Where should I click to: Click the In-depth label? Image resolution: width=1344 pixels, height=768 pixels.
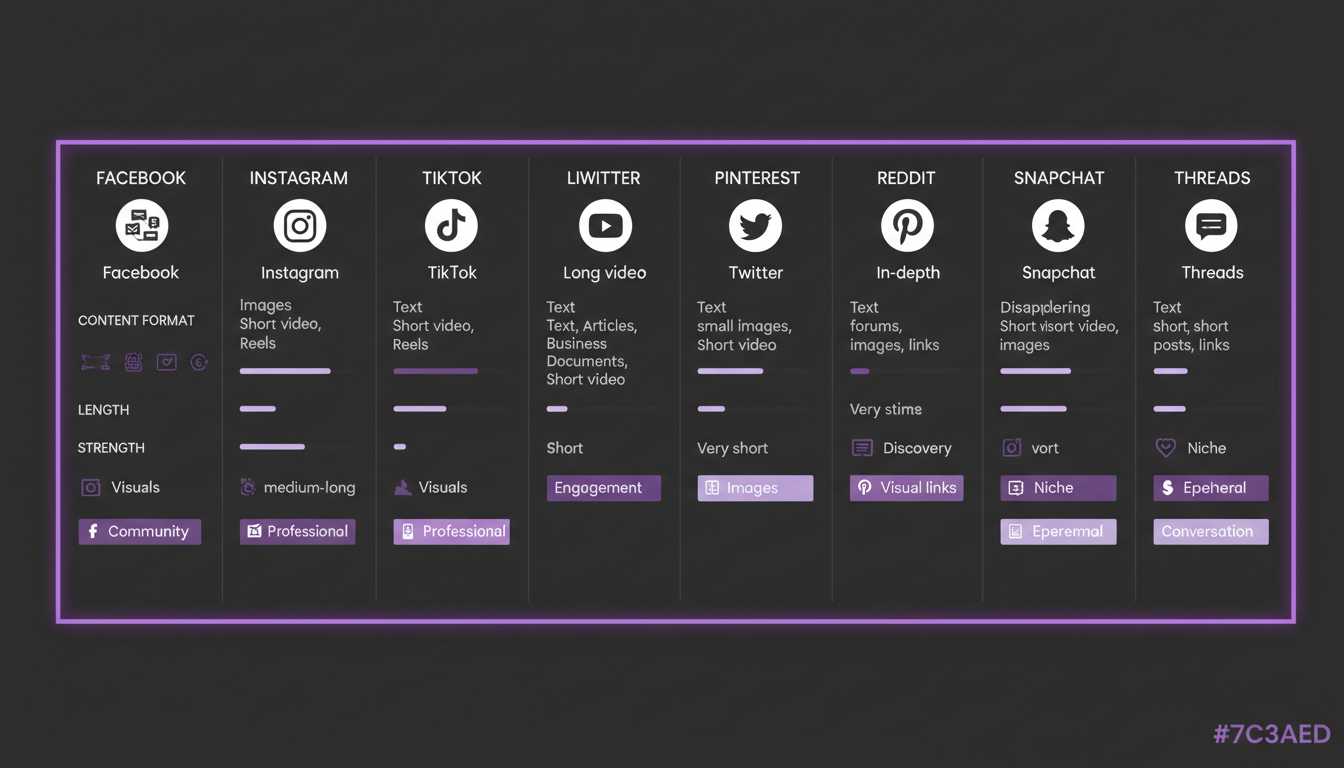908,273
